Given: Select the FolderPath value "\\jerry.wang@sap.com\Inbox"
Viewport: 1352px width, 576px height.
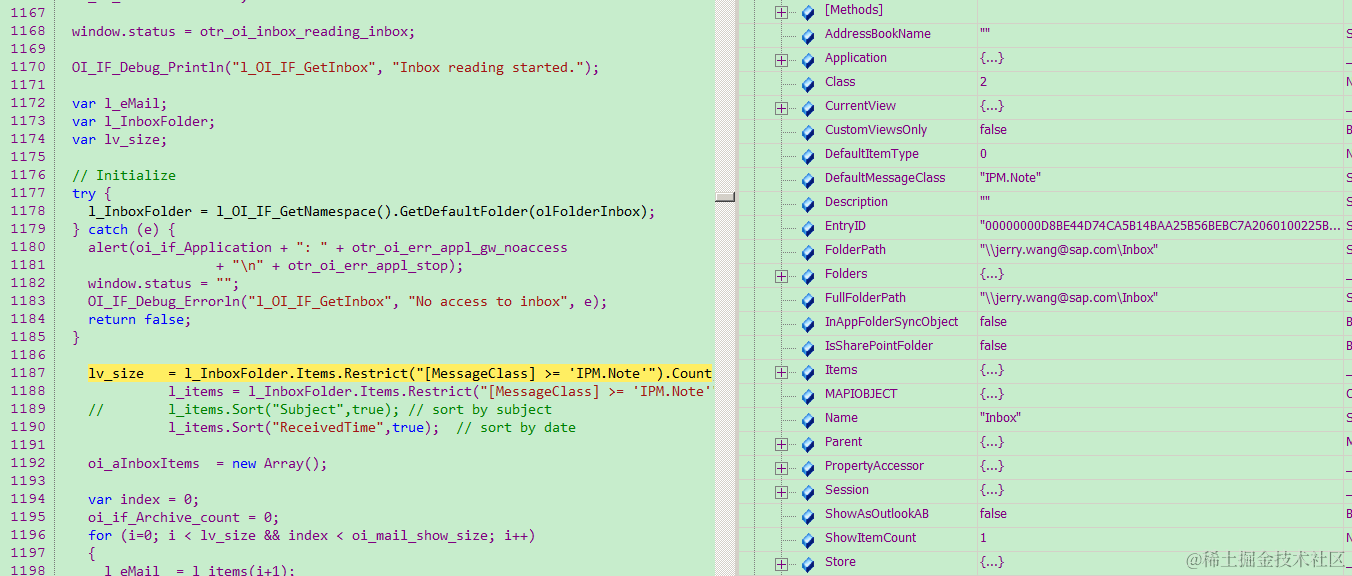Looking at the screenshot, I should click(1069, 250).
